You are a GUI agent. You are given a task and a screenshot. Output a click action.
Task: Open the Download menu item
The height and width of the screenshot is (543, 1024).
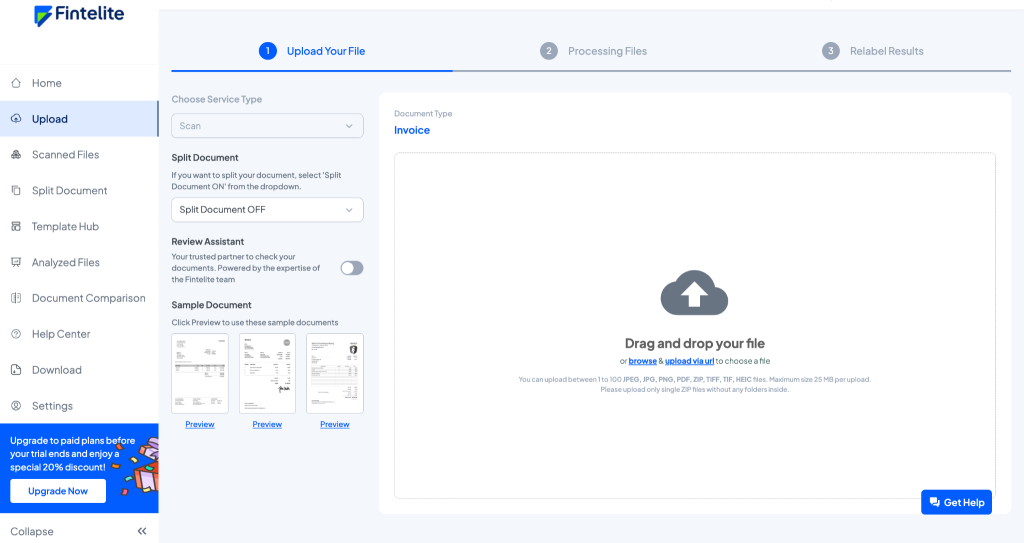click(56, 370)
